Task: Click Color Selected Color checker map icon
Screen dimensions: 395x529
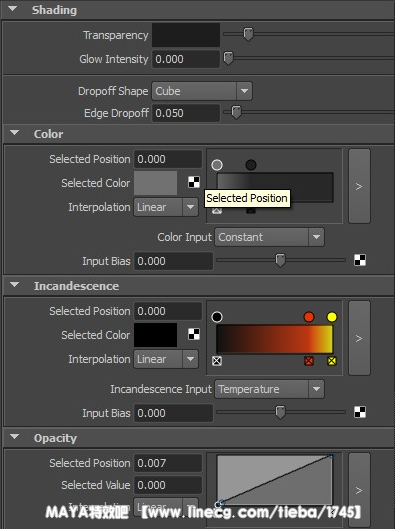Action: tap(194, 182)
